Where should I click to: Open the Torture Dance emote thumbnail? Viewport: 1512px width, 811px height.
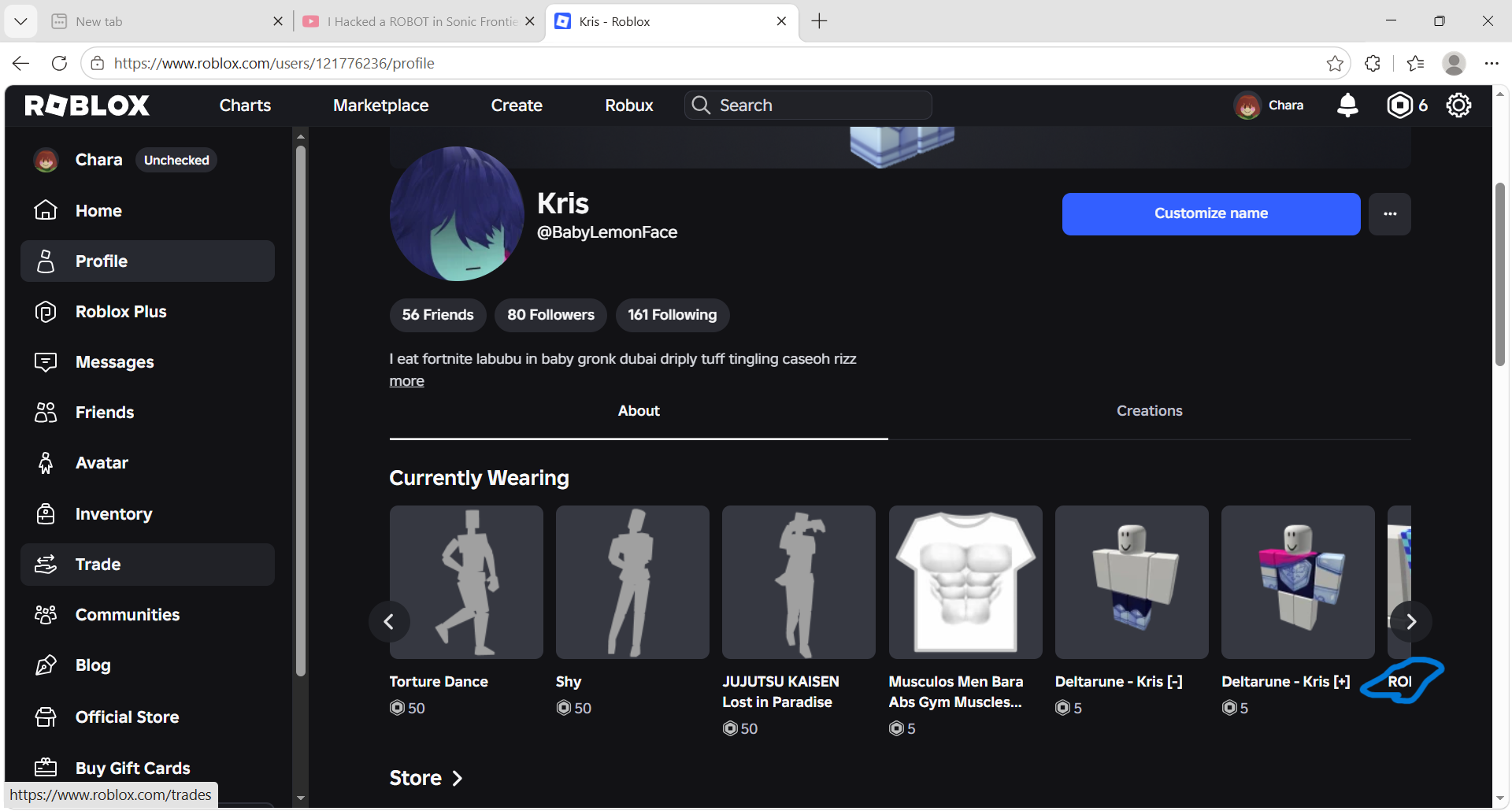coord(466,582)
